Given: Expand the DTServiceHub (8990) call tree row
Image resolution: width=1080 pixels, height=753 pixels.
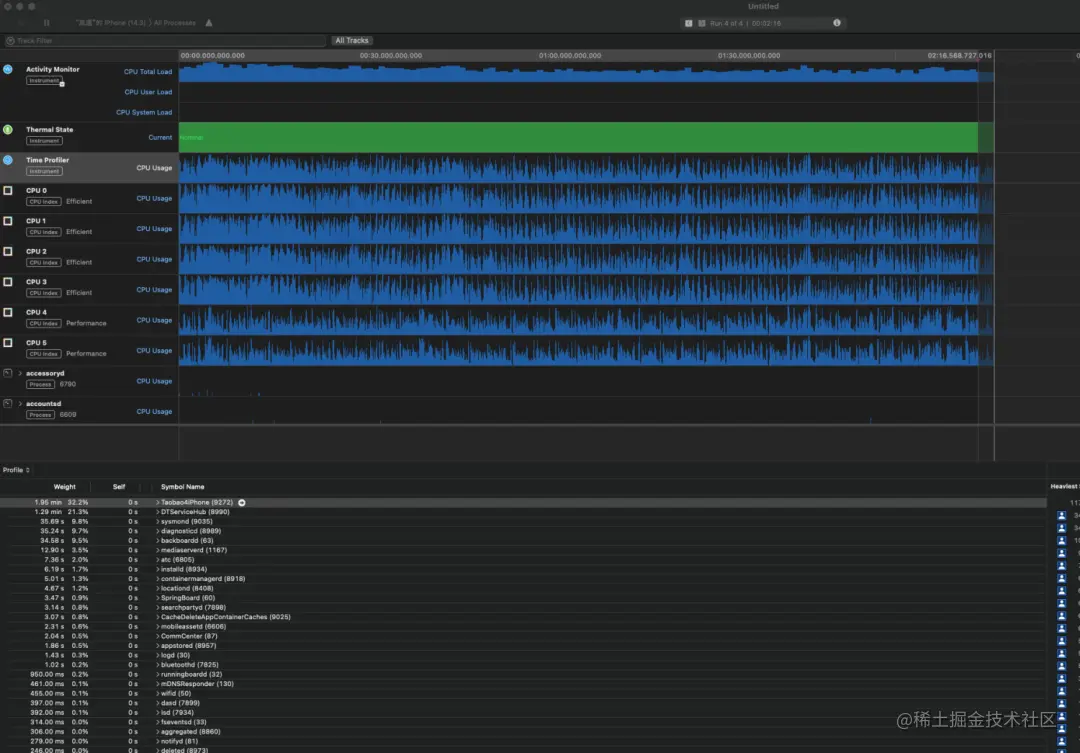Looking at the screenshot, I should click(x=158, y=513).
